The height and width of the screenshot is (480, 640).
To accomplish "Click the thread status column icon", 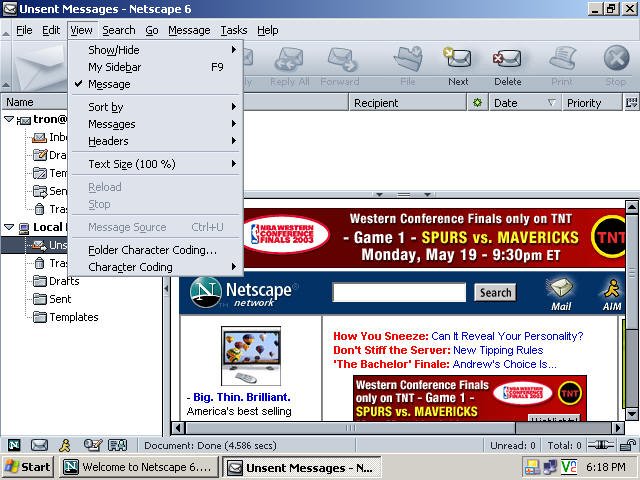I will pyautogui.click(x=477, y=103).
